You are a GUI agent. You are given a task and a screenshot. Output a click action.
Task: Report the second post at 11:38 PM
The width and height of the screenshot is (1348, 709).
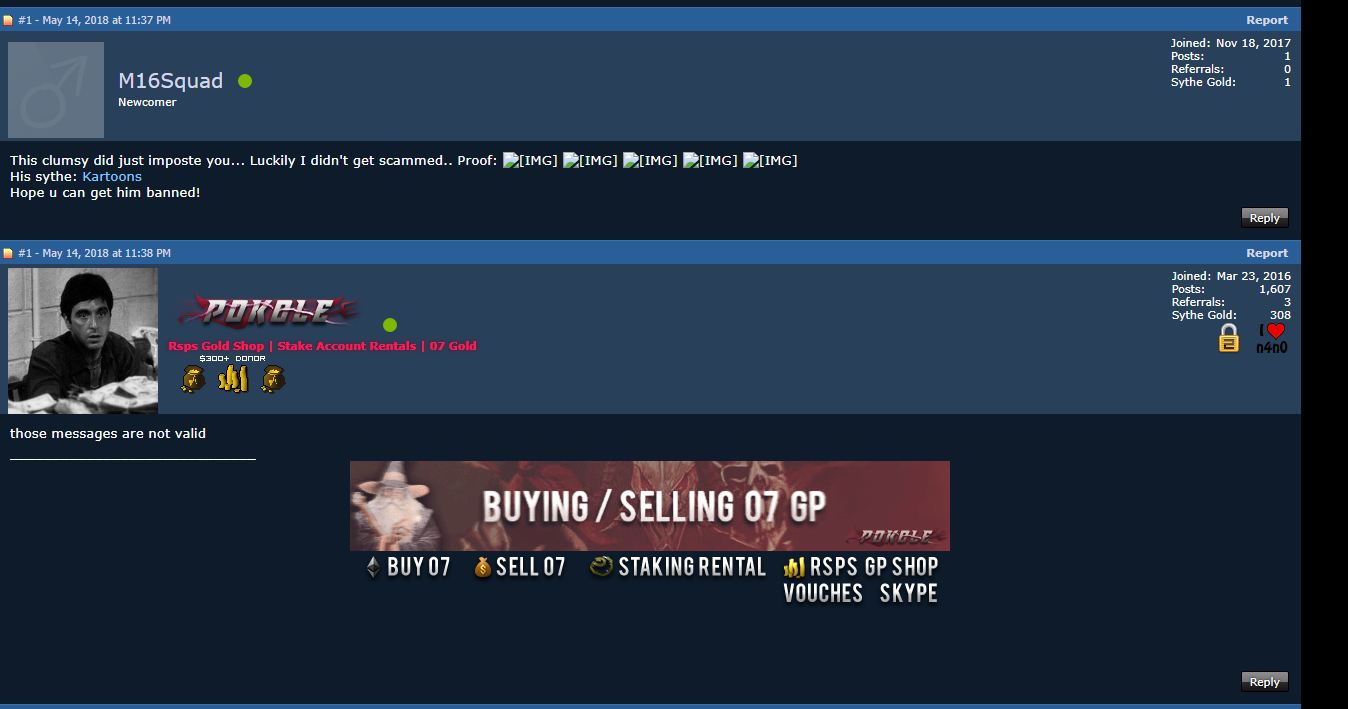[1267, 253]
